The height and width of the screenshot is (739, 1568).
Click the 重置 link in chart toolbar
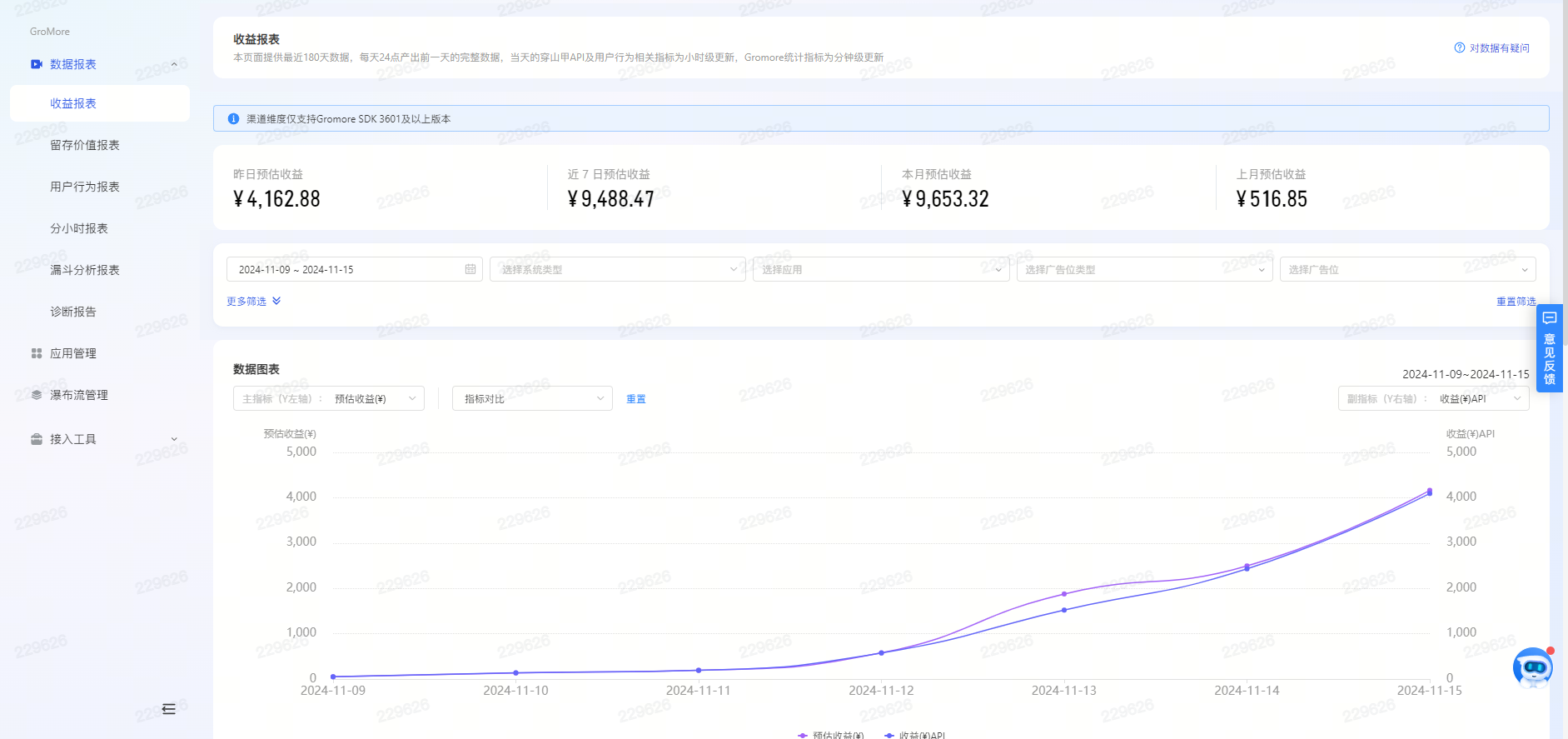(x=636, y=399)
